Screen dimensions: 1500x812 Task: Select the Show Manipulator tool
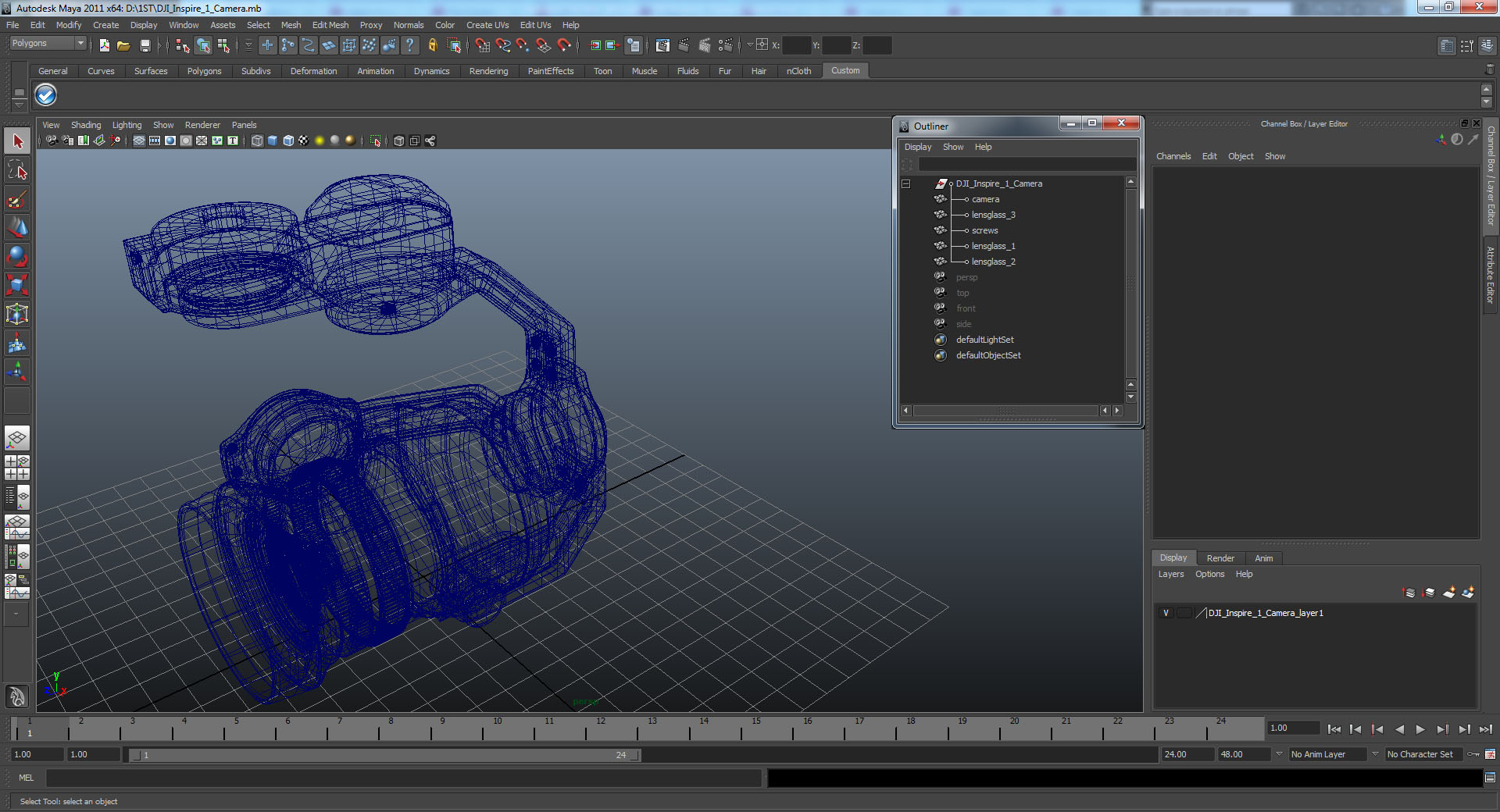point(17,371)
